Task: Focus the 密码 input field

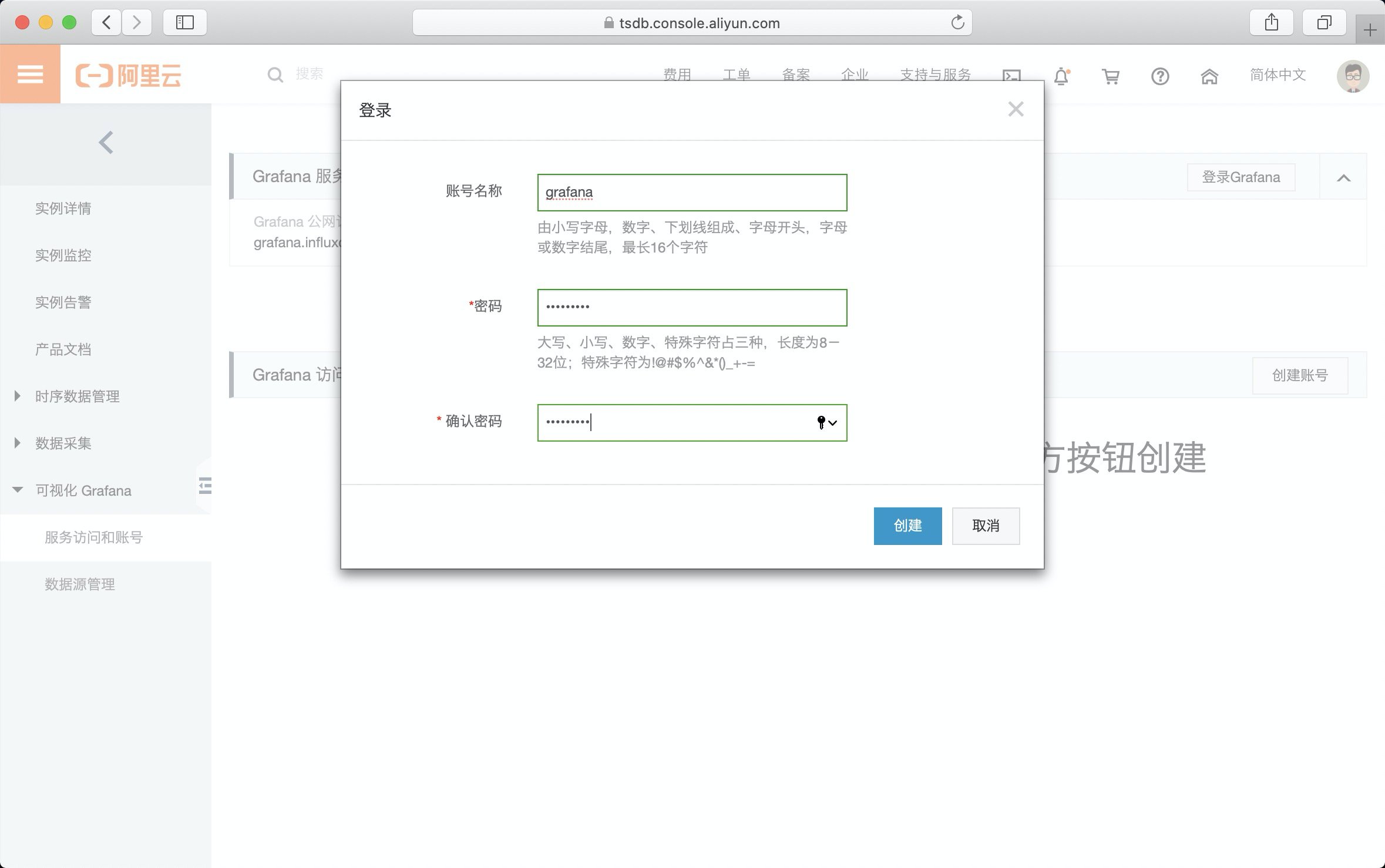Action: pyautogui.click(x=692, y=308)
